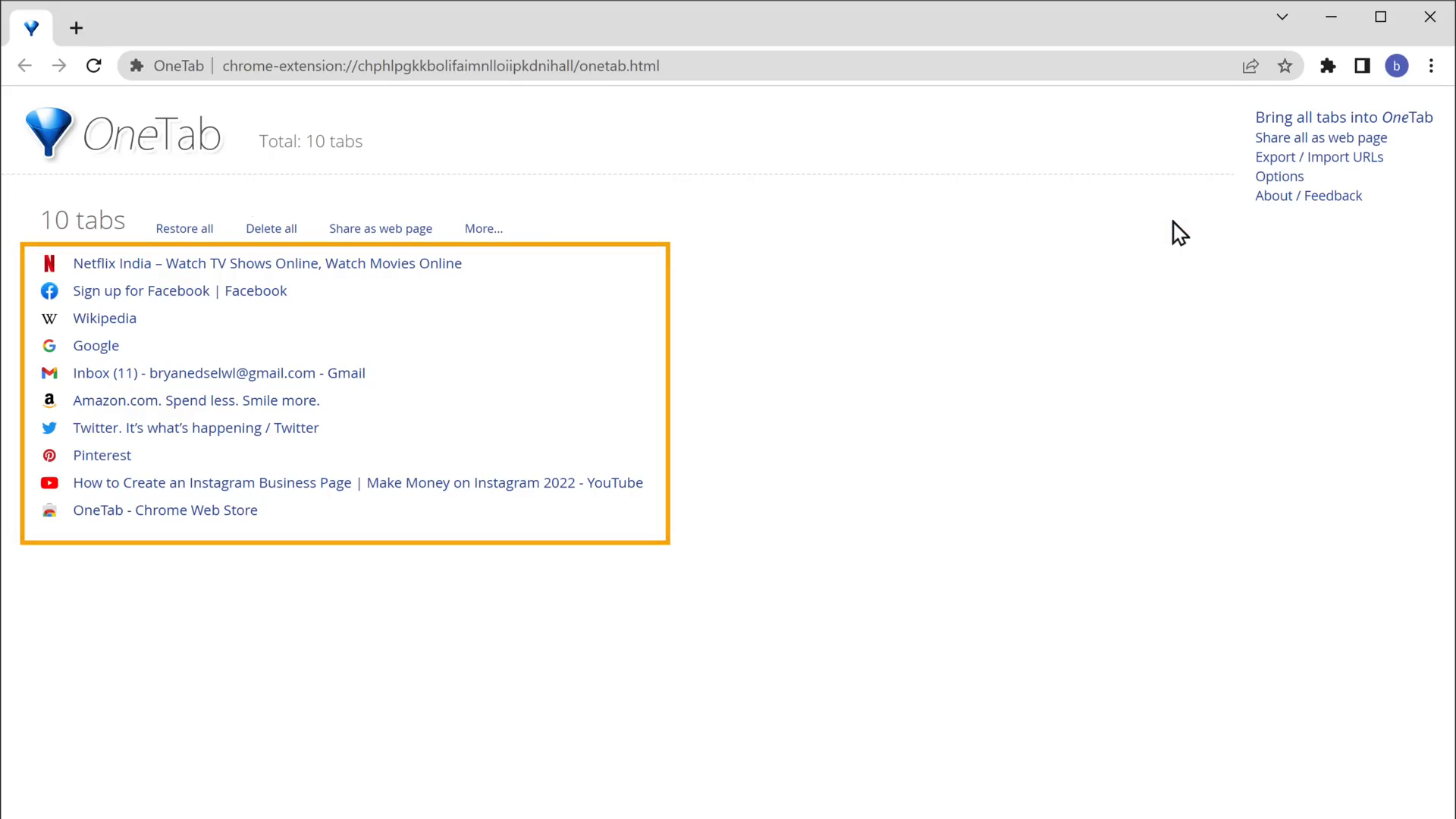Restore all saved tabs
The height and width of the screenshot is (819, 1456).
pyautogui.click(x=184, y=229)
